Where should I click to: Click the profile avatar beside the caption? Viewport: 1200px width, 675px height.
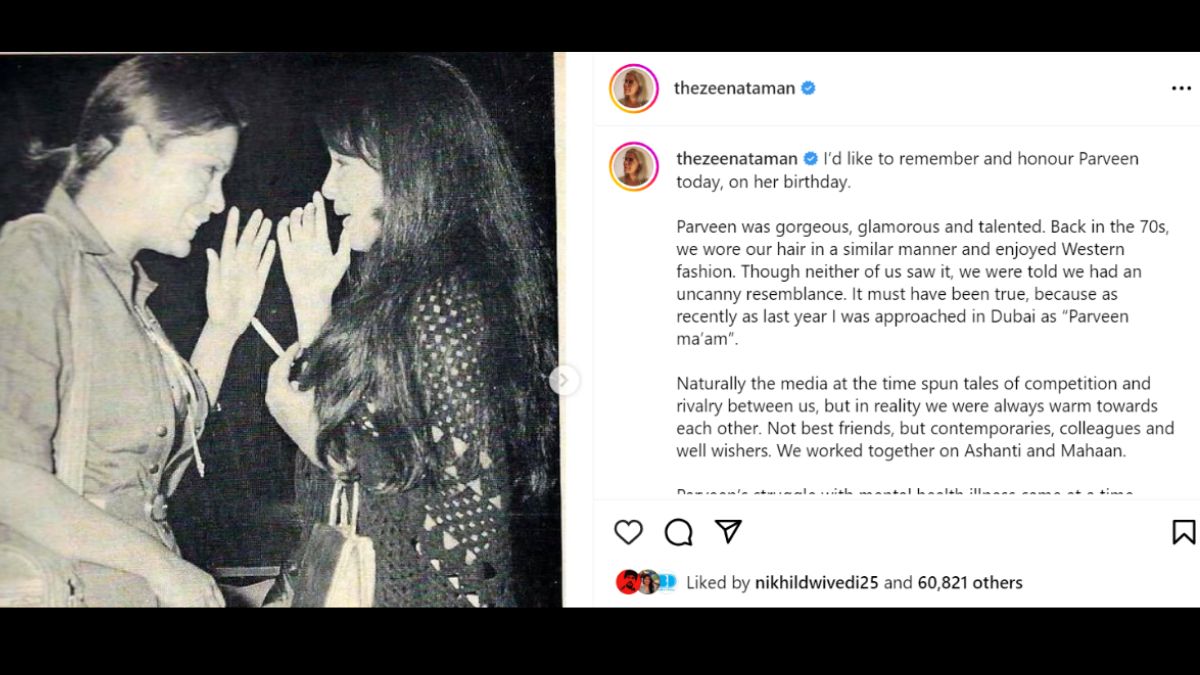(x=634, y=166)
